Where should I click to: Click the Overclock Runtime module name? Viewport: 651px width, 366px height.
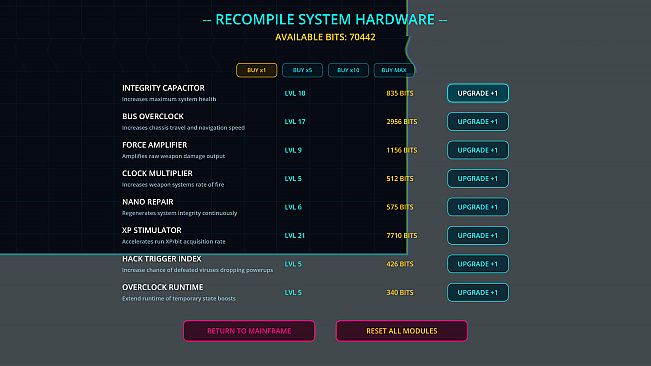click(163, 287)
